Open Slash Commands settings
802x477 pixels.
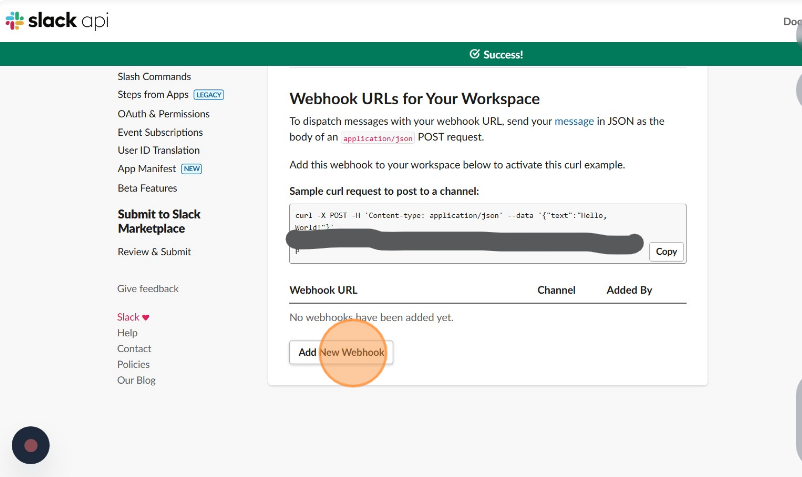154,76
